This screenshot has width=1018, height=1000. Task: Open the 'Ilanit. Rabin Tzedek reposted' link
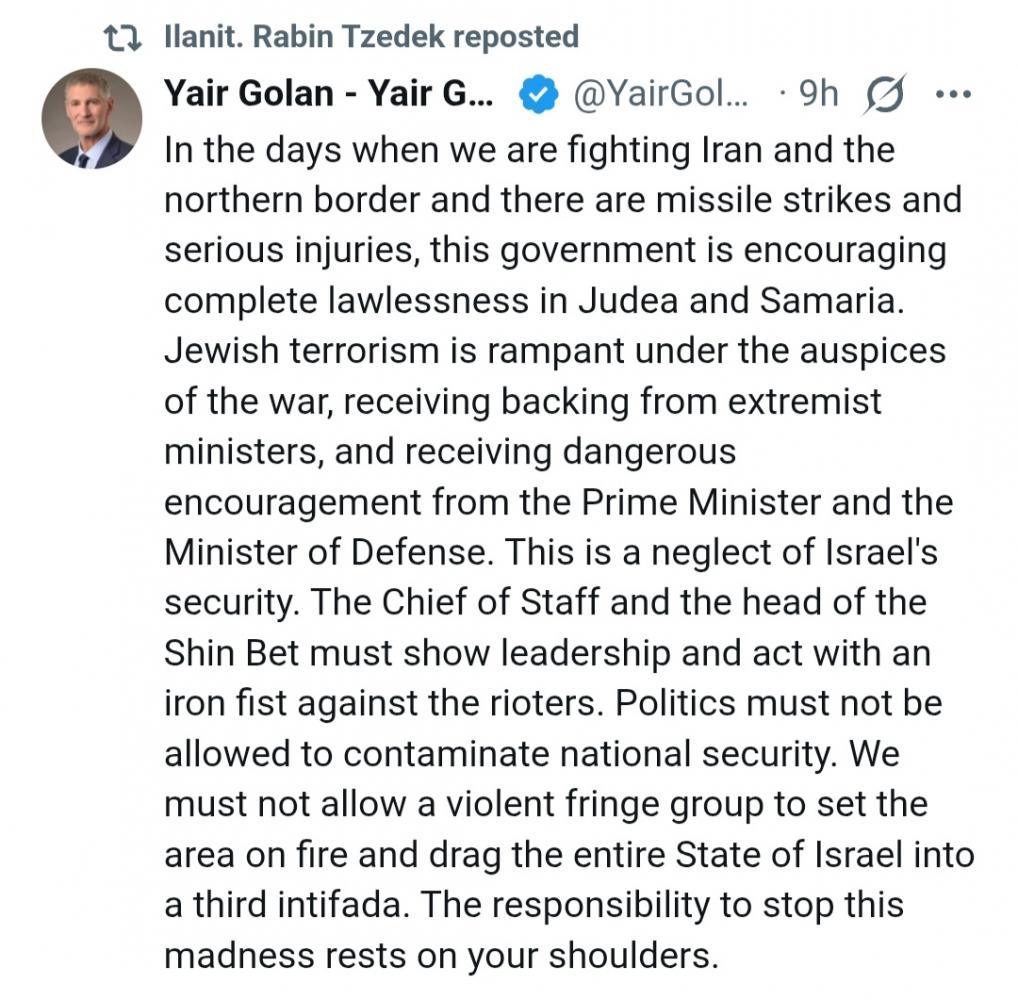coord(370,38)
